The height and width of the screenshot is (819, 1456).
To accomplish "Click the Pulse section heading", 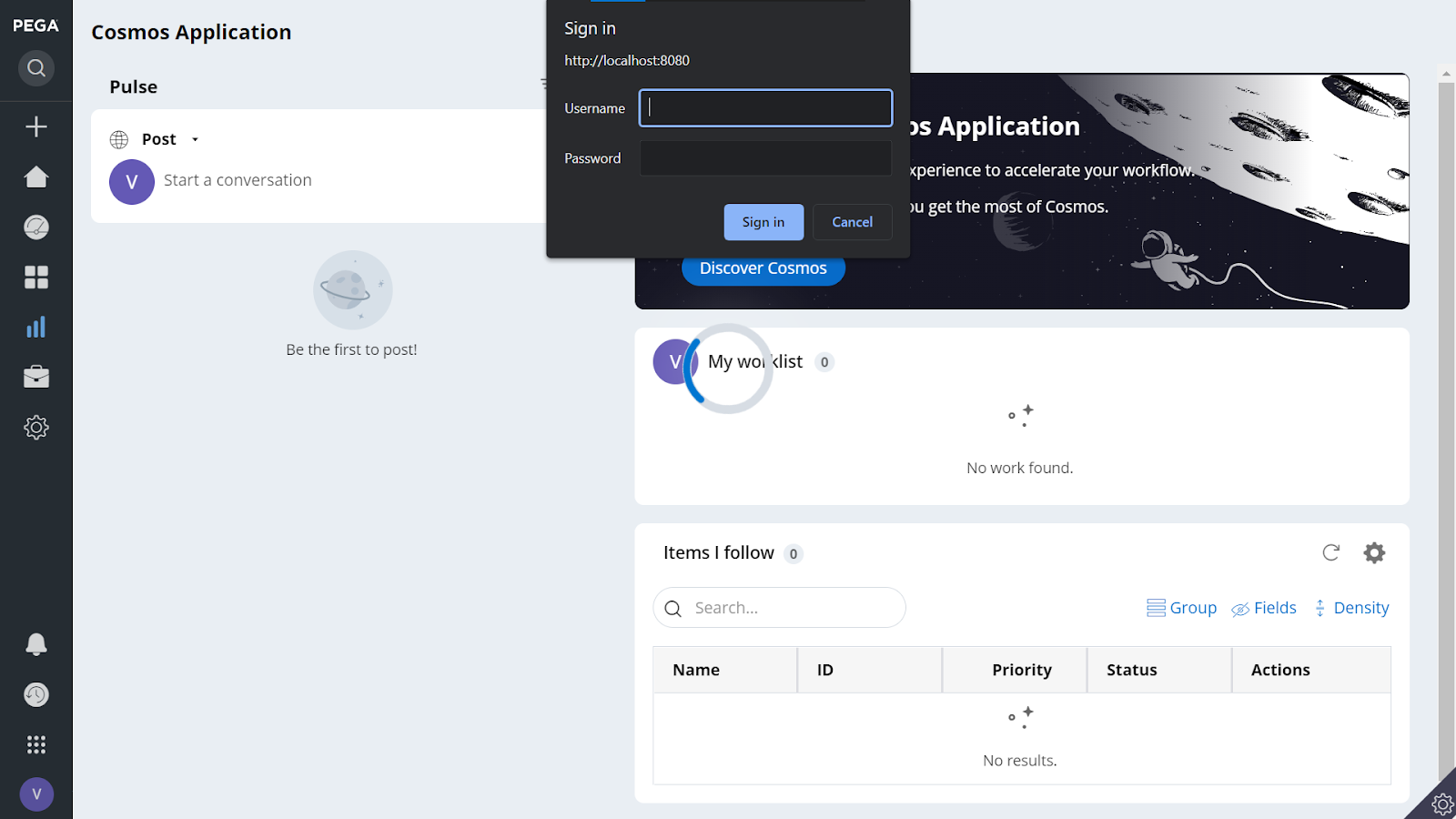I will click(134, 86).
